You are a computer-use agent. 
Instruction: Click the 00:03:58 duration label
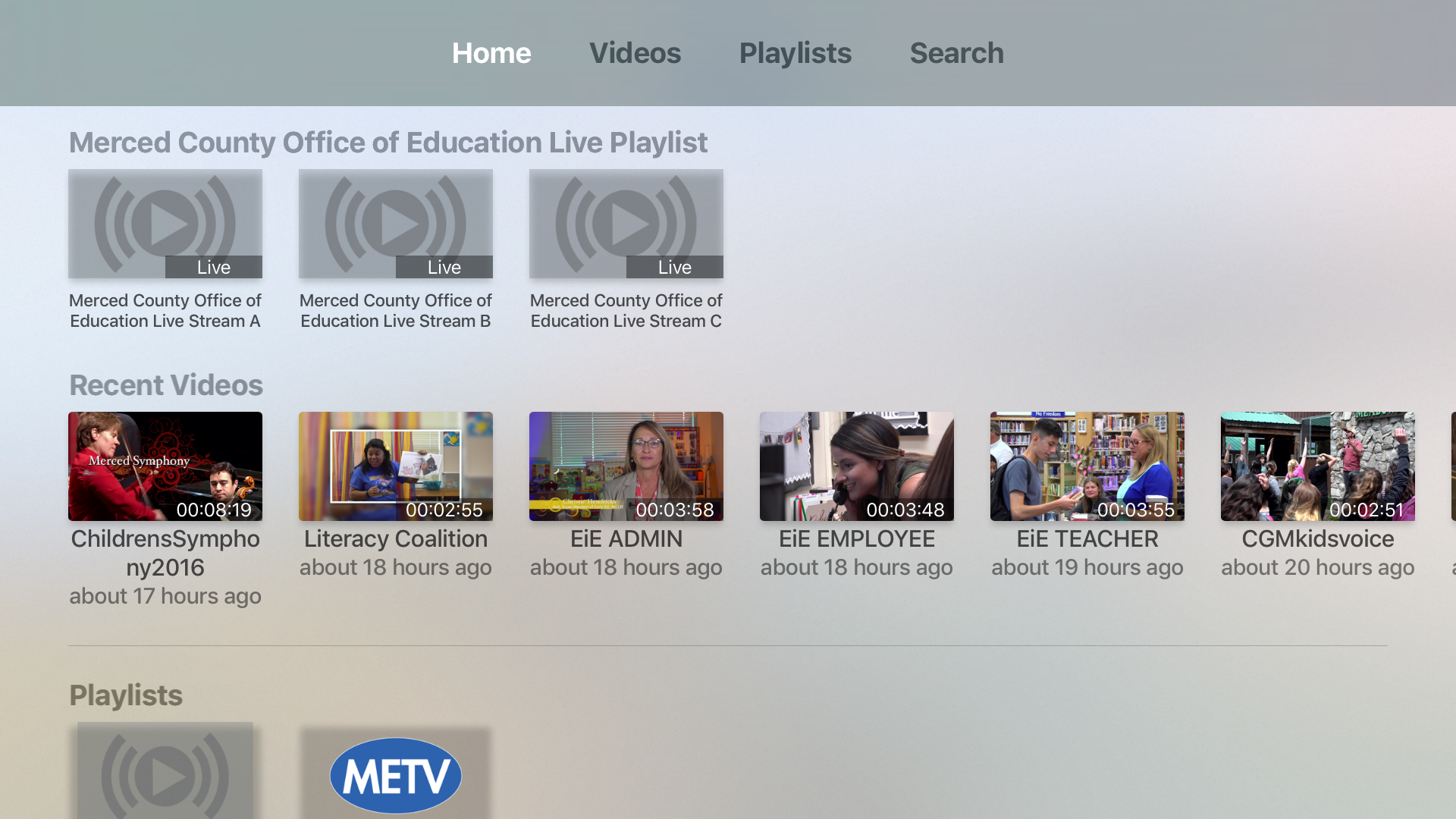(x=675, y=510)
